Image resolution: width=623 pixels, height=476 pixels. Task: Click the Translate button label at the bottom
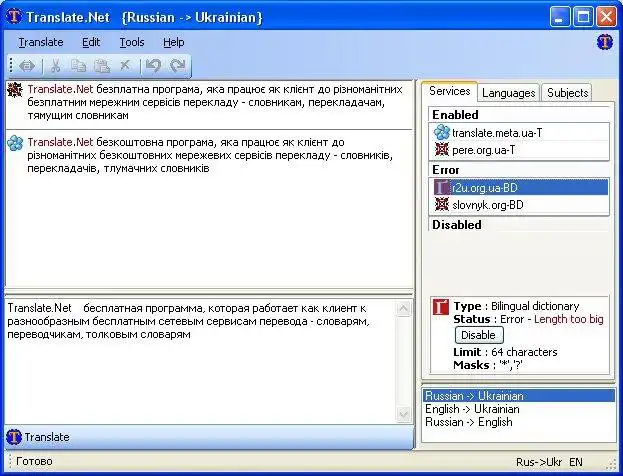(x=47, y=437)
